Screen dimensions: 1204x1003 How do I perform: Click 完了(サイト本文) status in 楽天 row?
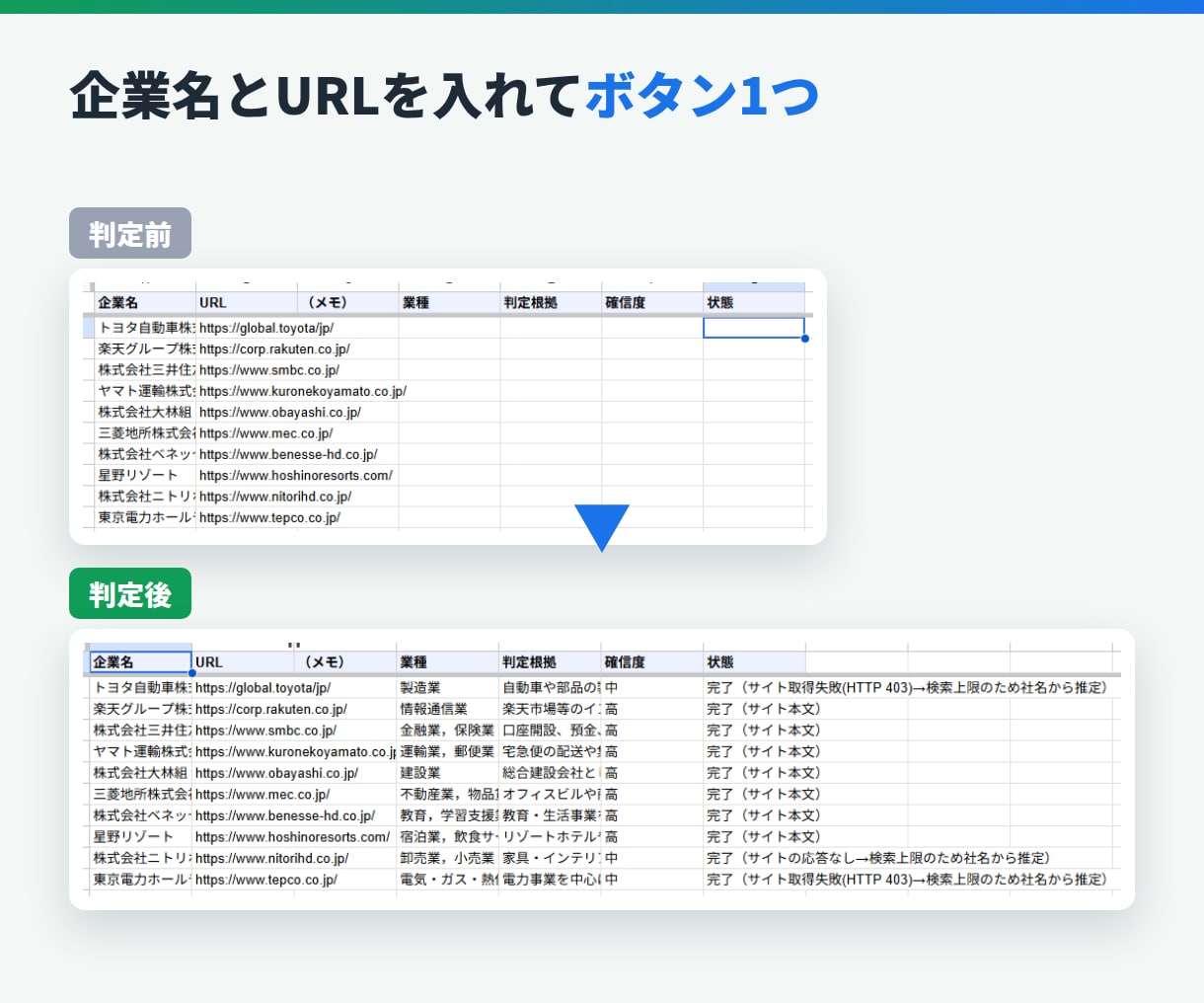[x=764, y=709]
